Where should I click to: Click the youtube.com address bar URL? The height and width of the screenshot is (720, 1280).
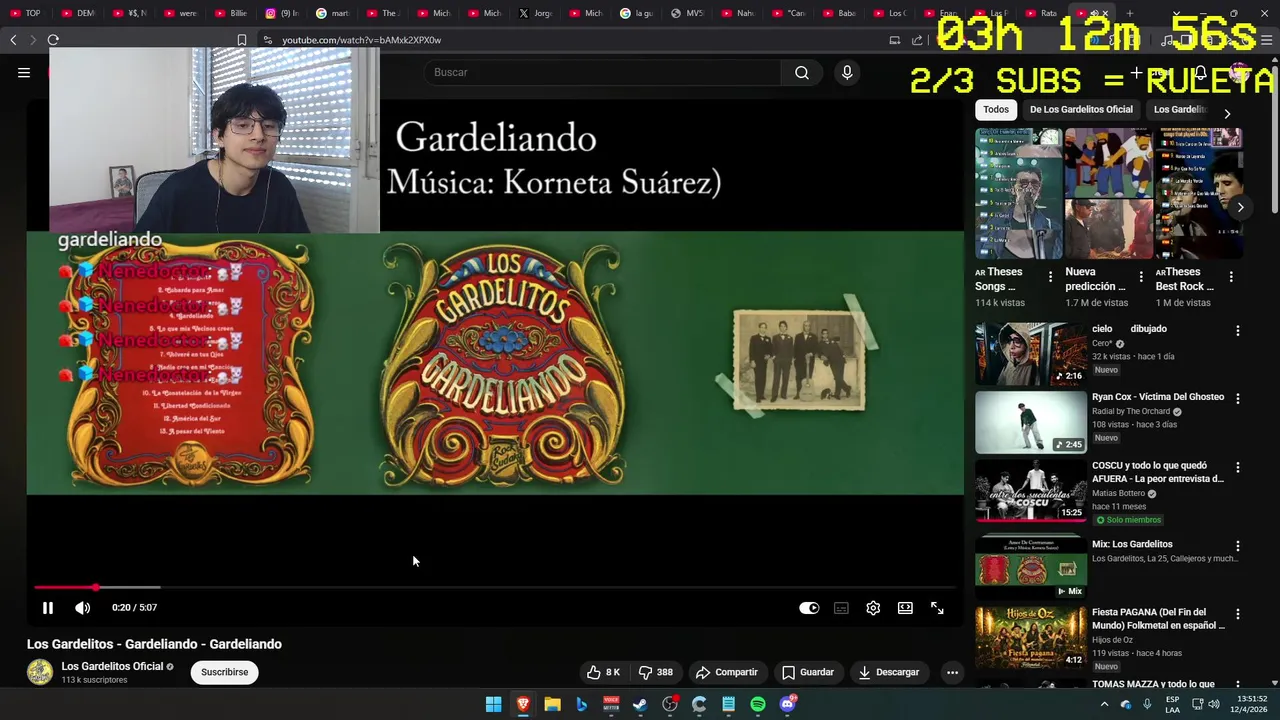coord(361,40)
